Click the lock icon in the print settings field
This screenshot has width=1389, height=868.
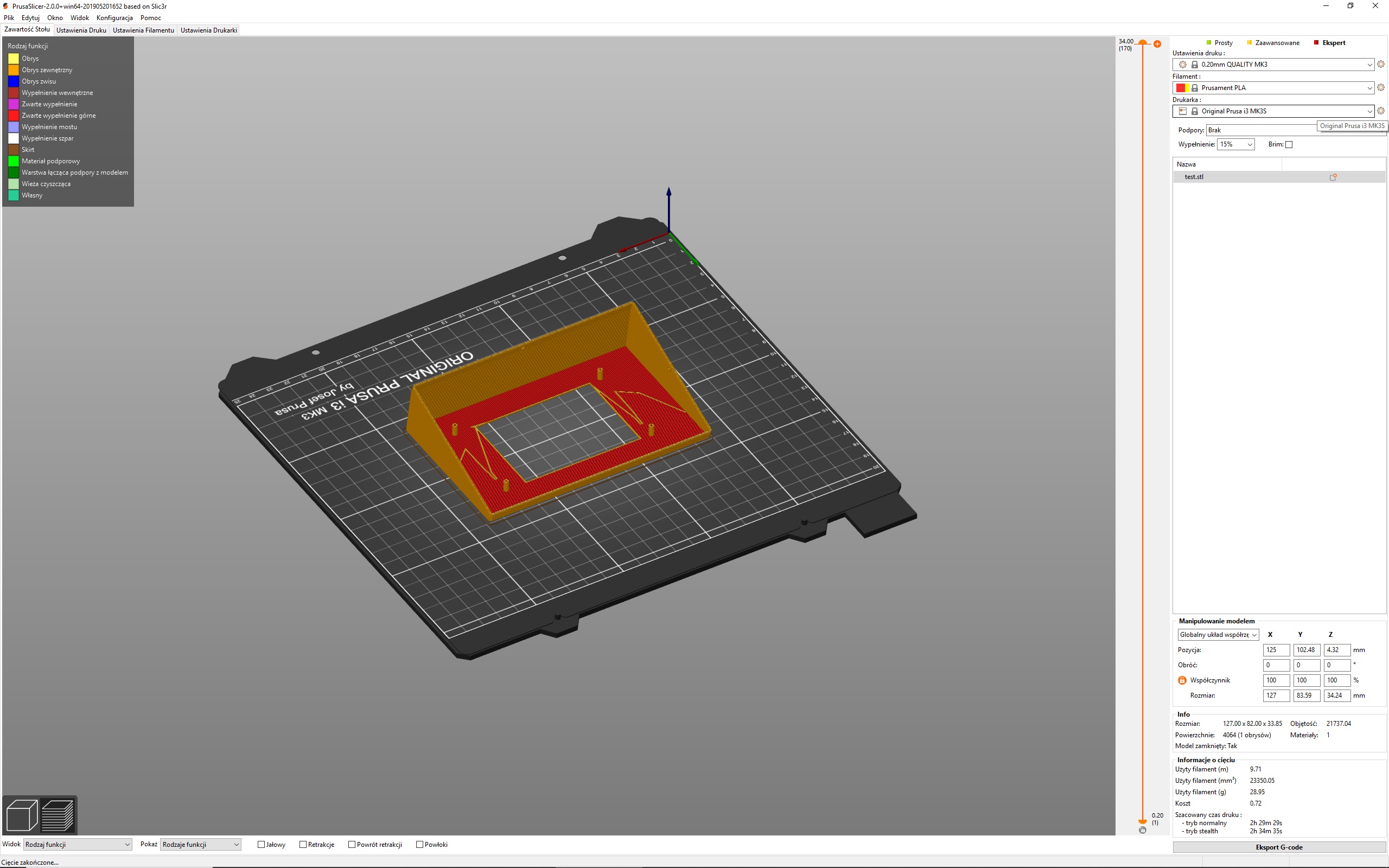tap(1195, 65)
